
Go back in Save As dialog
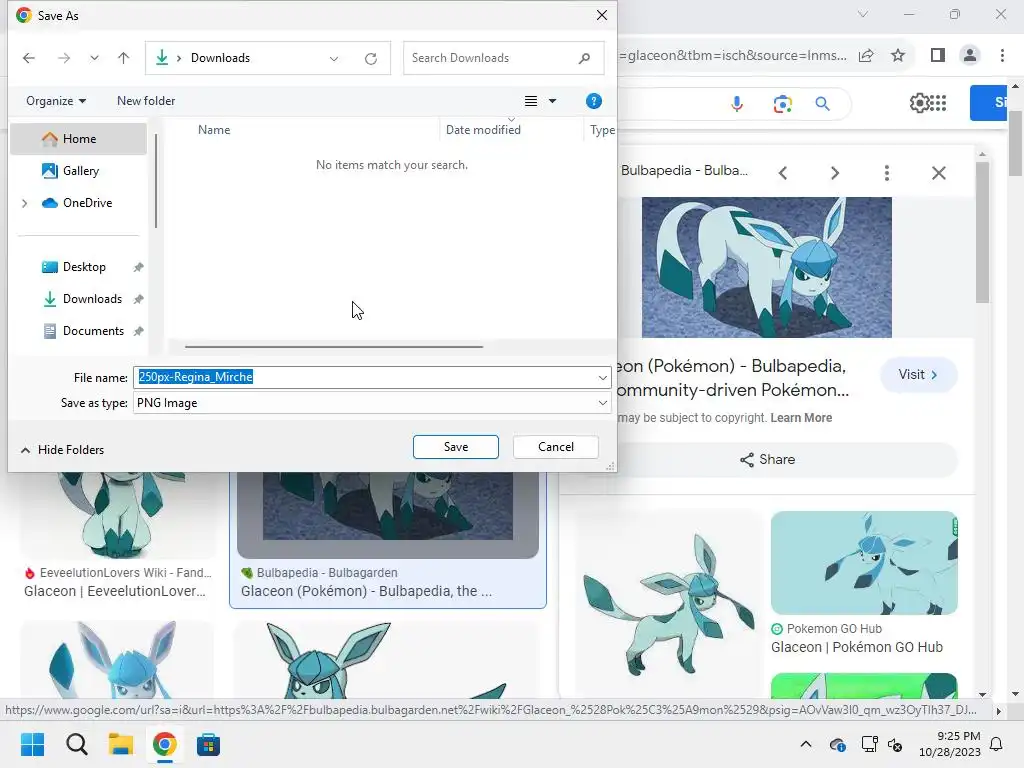coord(29,58)
